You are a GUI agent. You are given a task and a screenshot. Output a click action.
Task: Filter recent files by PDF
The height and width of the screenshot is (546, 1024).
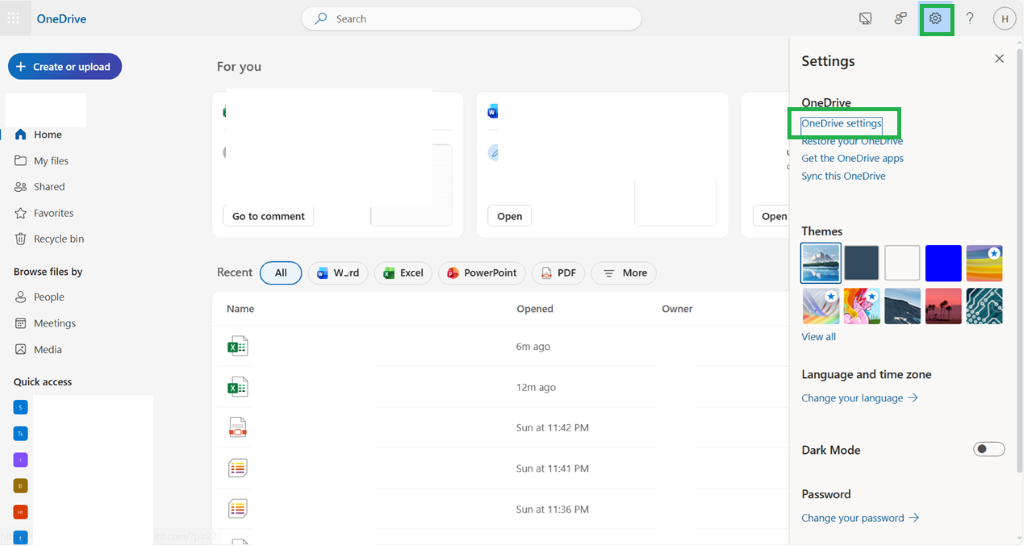558,273
